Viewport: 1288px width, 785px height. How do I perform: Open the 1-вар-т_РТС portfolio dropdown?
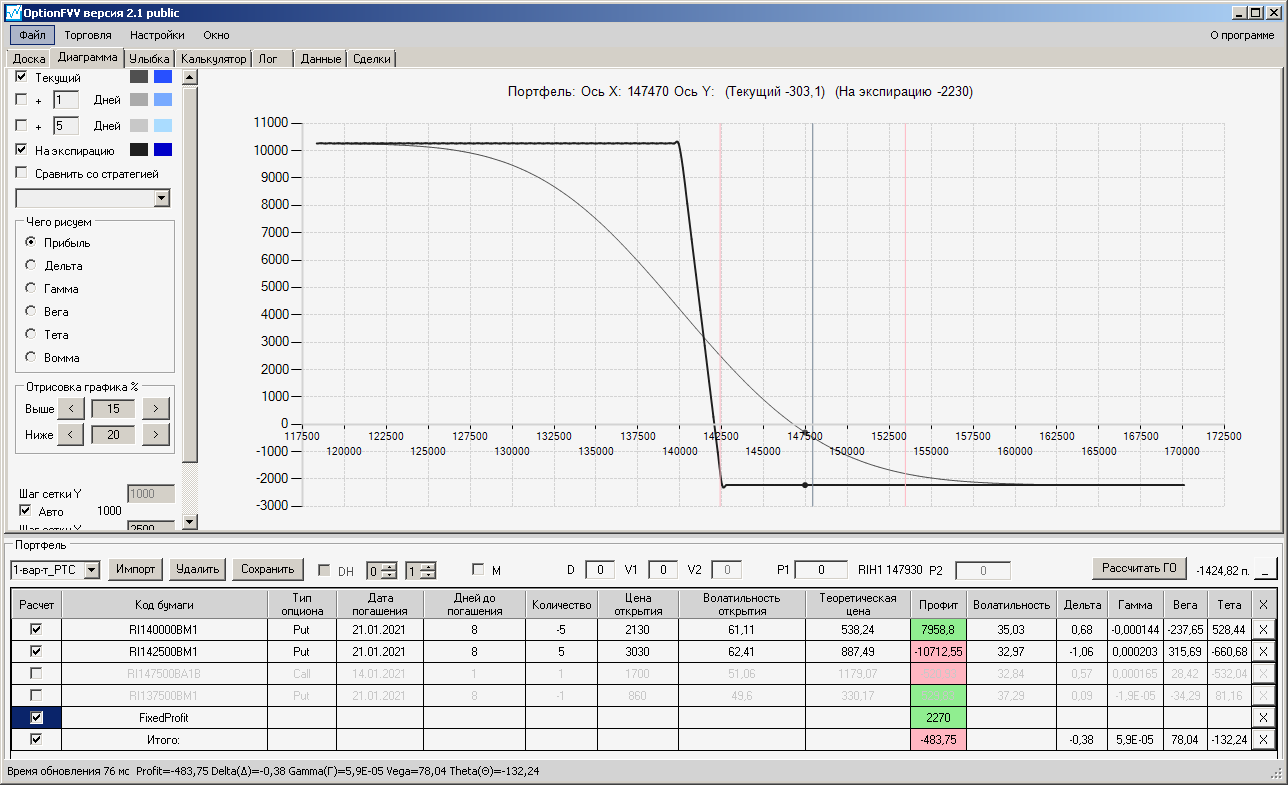pos(92,570)
